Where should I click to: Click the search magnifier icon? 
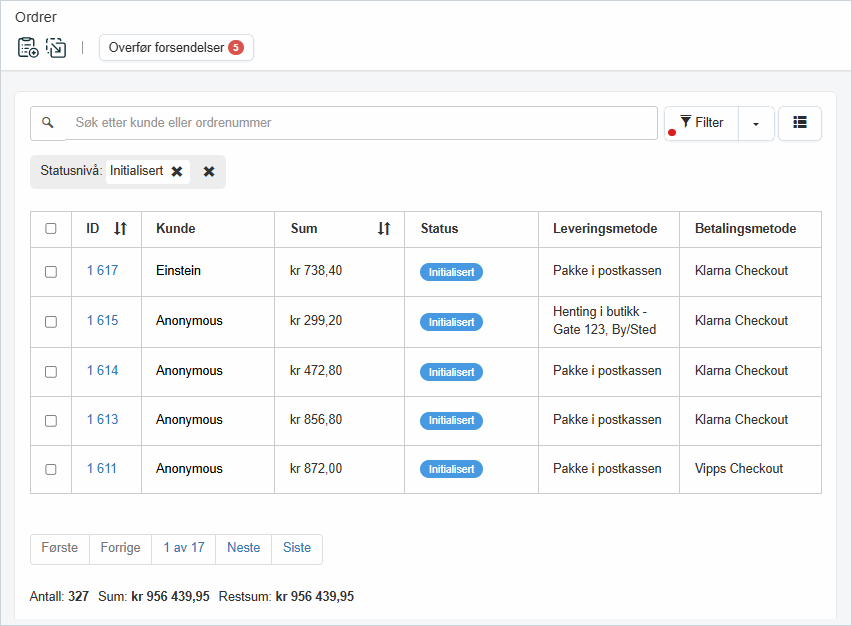click(x=47, y=123)
